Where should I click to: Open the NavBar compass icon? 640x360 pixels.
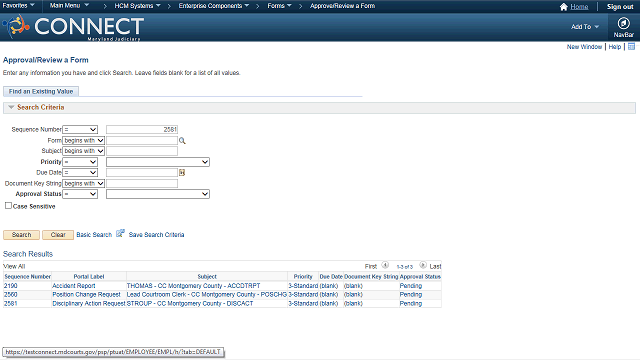point(623,23)
